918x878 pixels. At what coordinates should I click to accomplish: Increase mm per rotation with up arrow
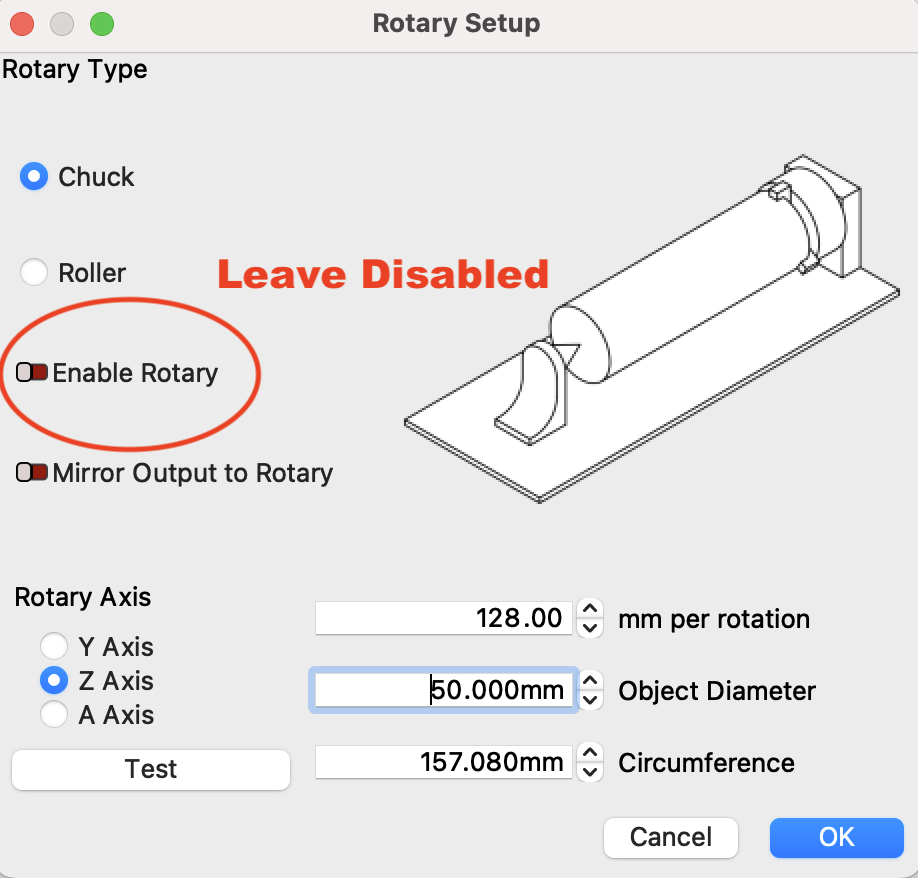pos(591,609)
